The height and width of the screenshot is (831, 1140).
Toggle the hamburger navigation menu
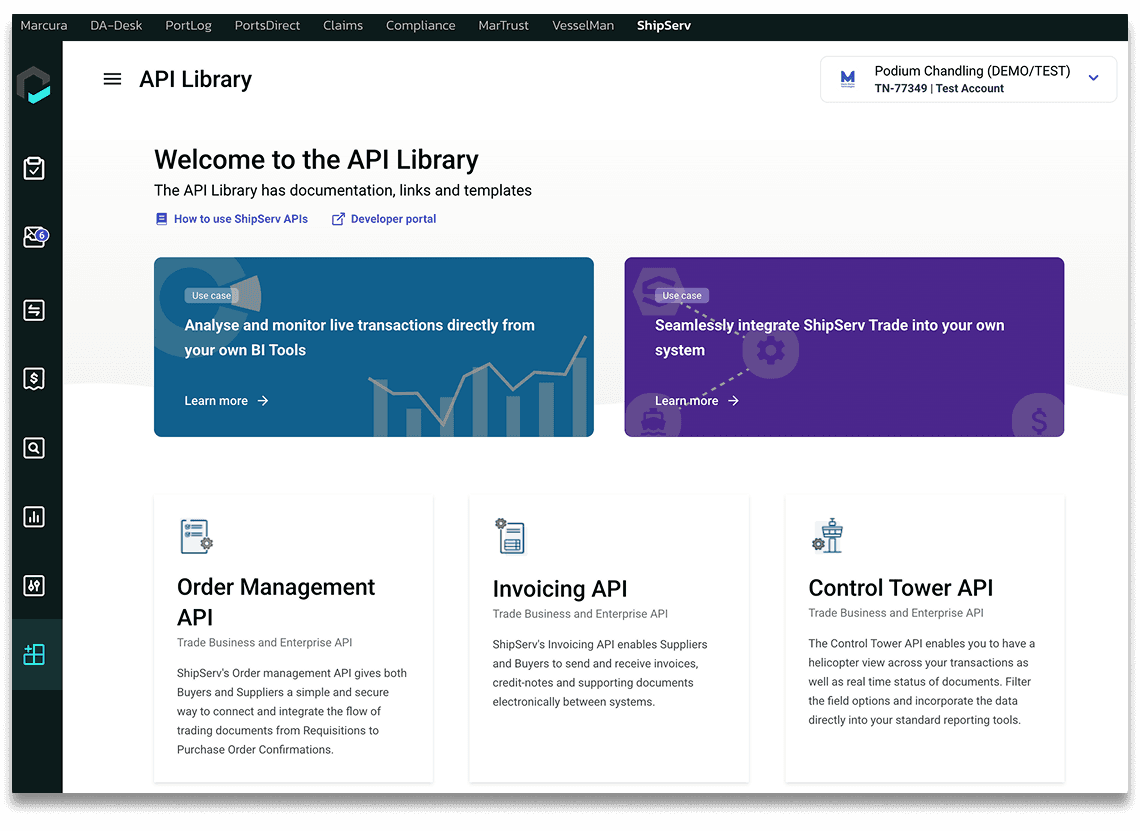point(113,79)
